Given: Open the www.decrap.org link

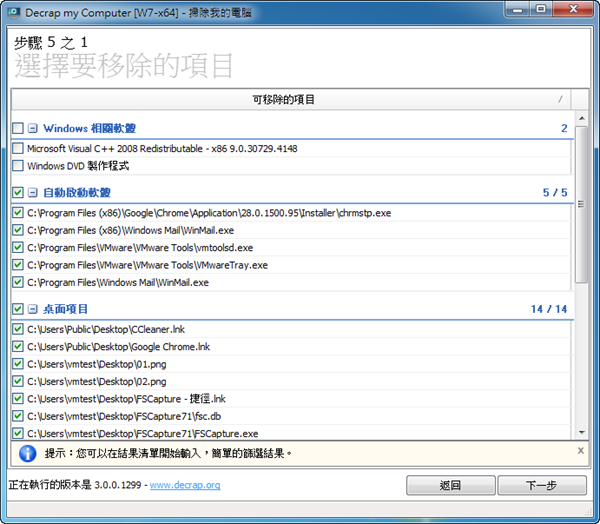Looking at the screenshot, I should coord(185,485).
